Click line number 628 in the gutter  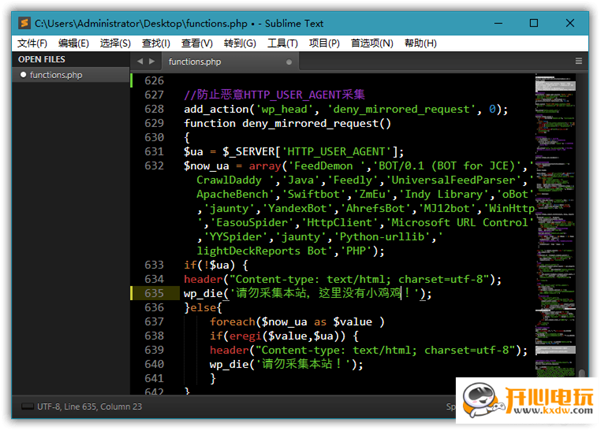pyautogui.click(x=154, y=109)
